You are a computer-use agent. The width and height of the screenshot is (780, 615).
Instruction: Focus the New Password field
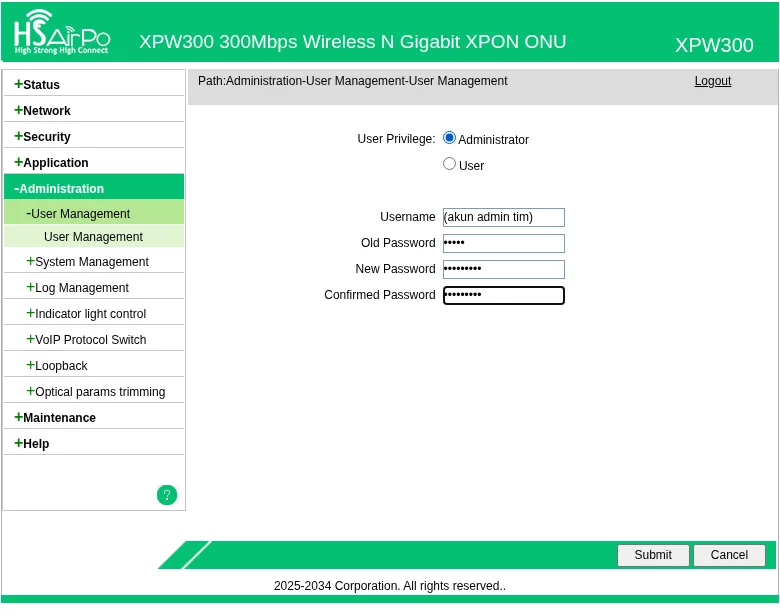pyautogui.click(x=503, y=269)
